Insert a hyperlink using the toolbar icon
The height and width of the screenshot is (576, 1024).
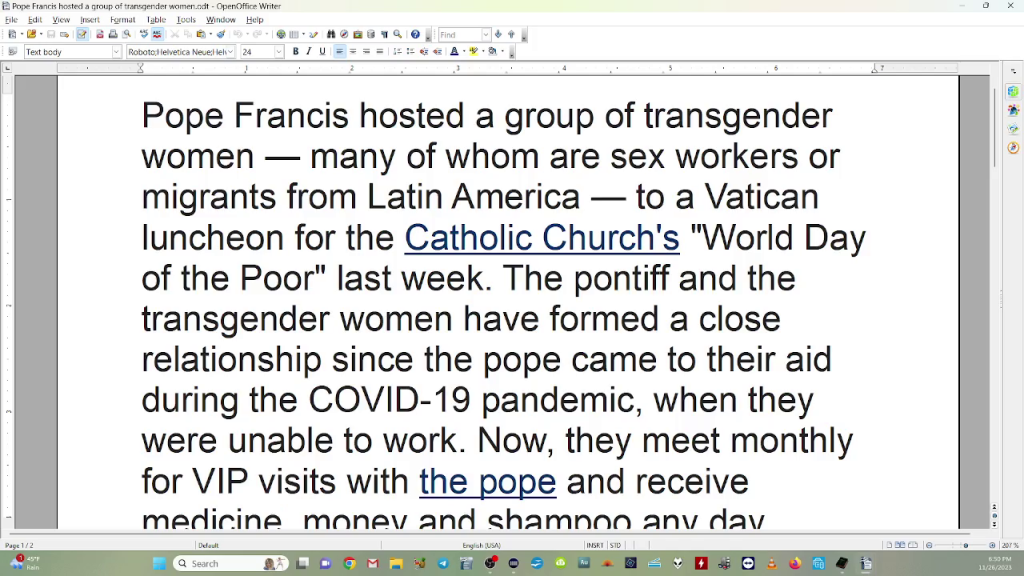point(281,35)
